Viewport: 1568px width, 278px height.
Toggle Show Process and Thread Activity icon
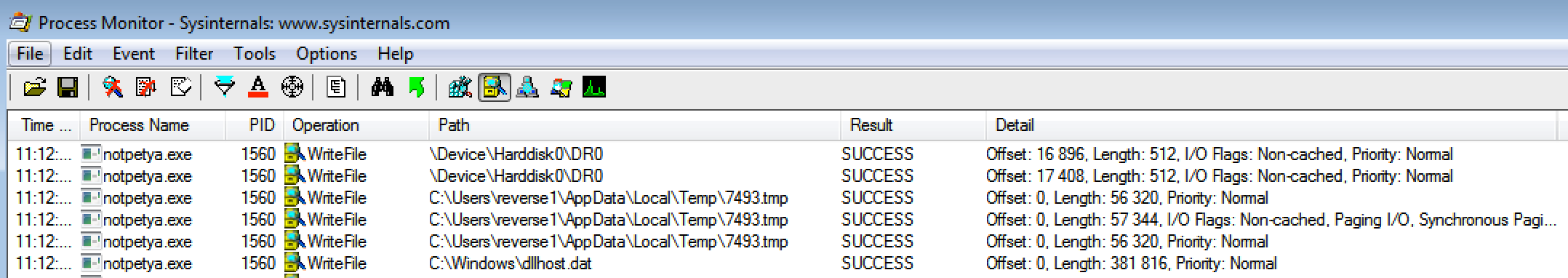[x=561, y=88]
